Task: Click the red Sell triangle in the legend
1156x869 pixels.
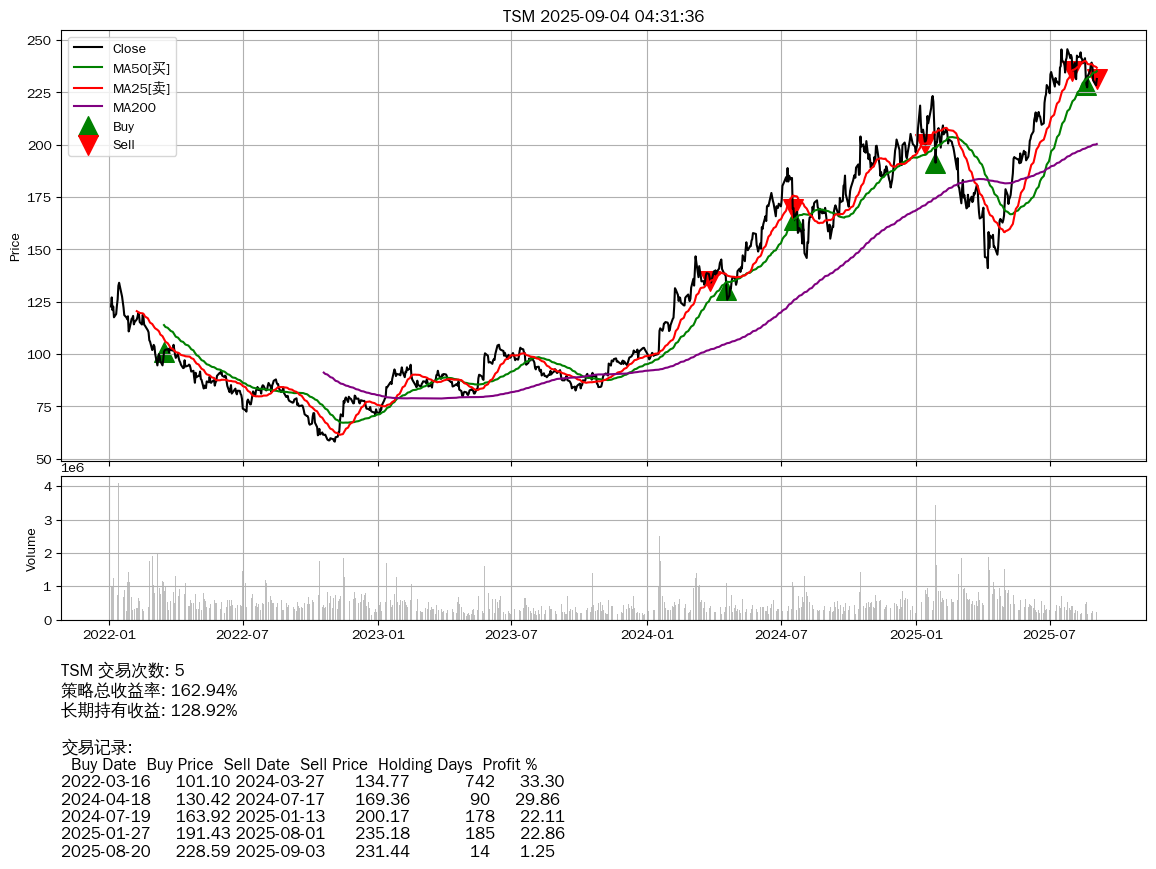Action: (x=88, y=145)
